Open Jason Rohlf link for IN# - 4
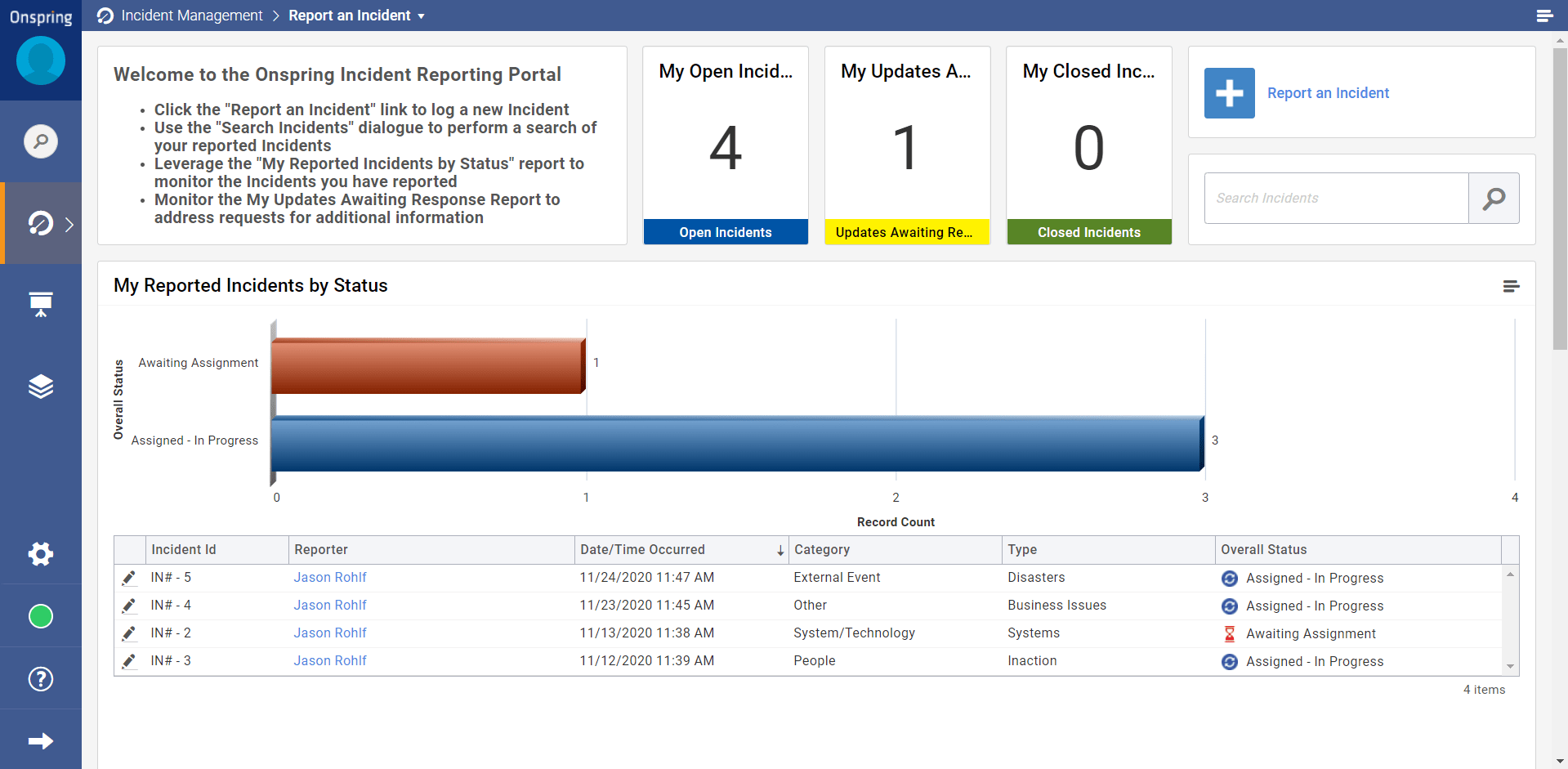Image resolution: width=1568 pixels, height=769 pixels. (330, 605)
